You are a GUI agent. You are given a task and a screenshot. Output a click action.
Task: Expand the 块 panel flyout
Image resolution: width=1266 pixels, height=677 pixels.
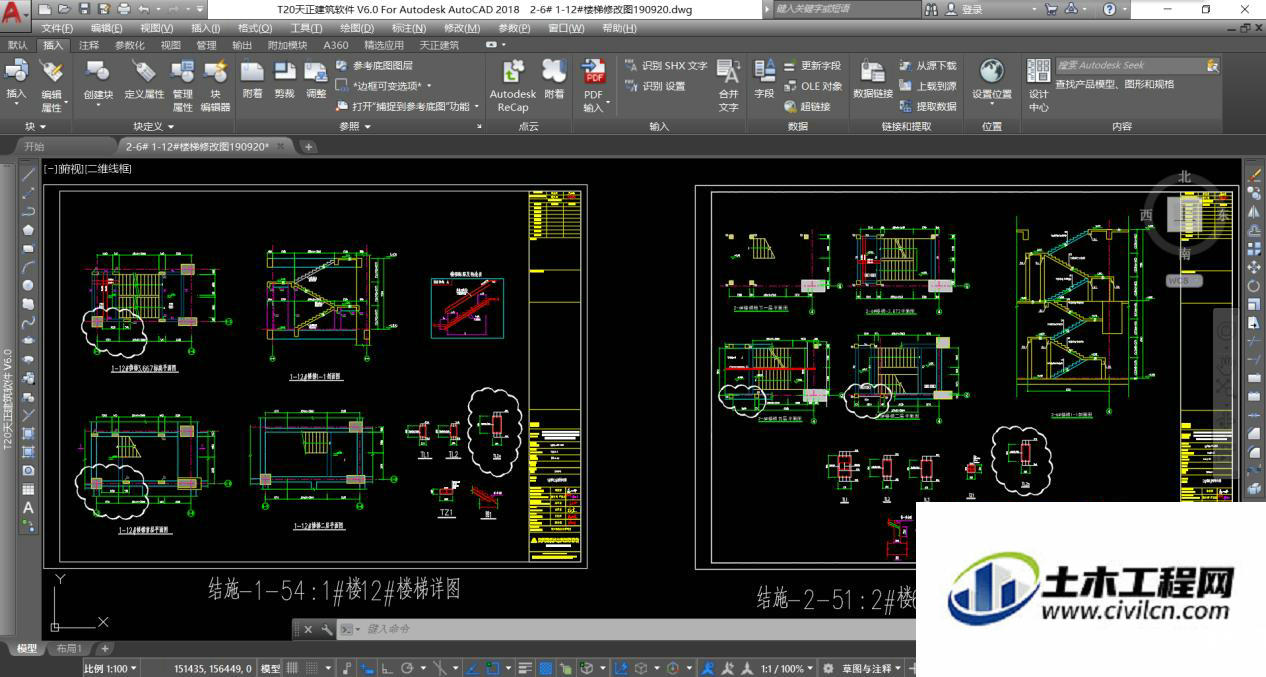[35, 127]
